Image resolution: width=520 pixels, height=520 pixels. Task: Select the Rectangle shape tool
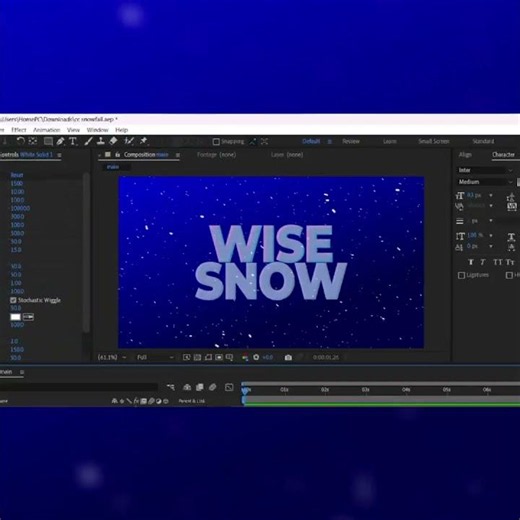coord(48,141)
